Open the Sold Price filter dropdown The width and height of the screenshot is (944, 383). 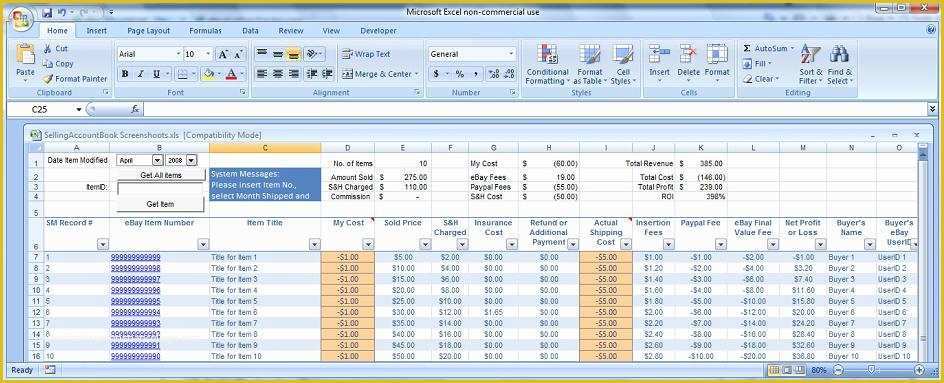tap(426, 244)
